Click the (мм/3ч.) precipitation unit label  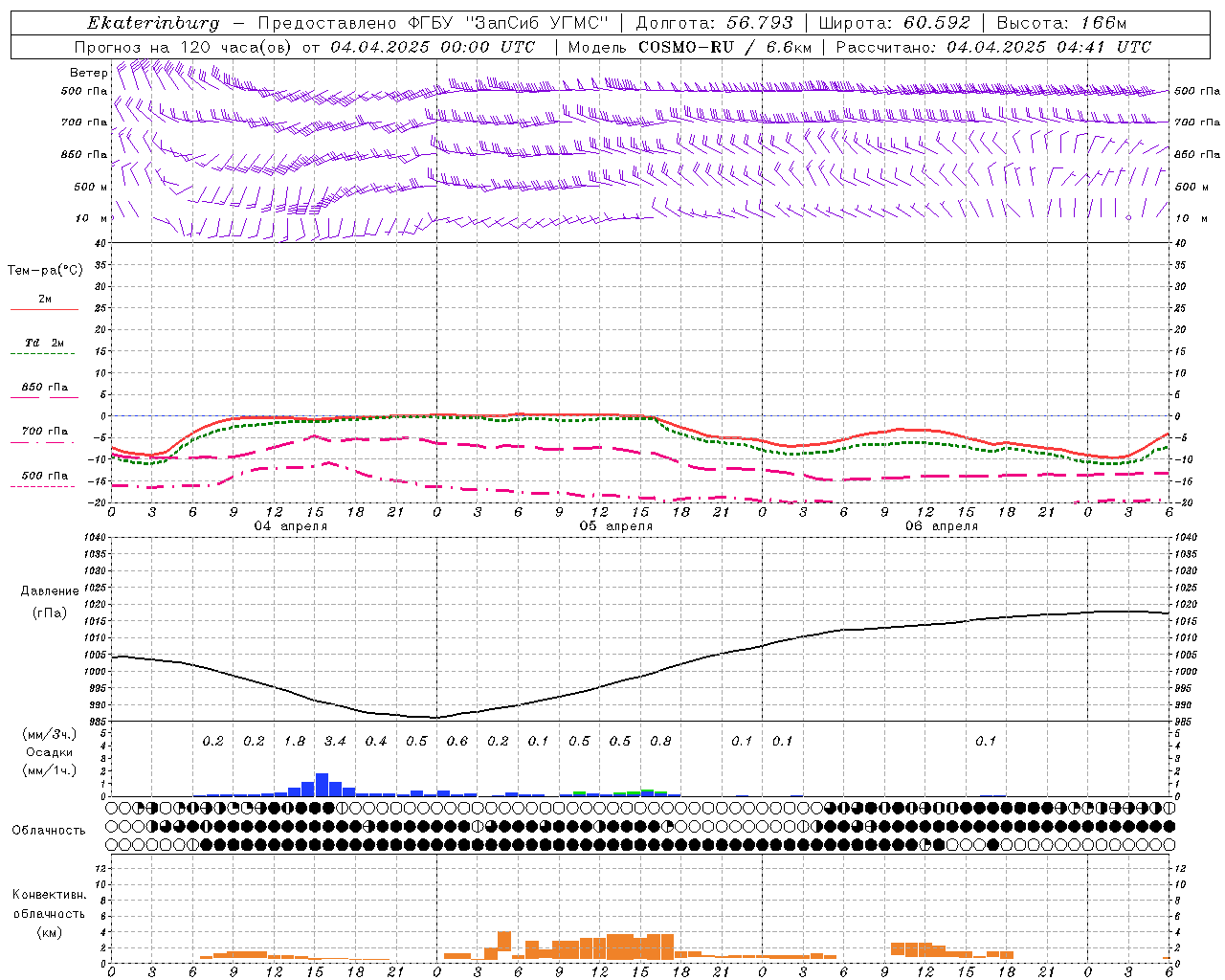point(50,734)
